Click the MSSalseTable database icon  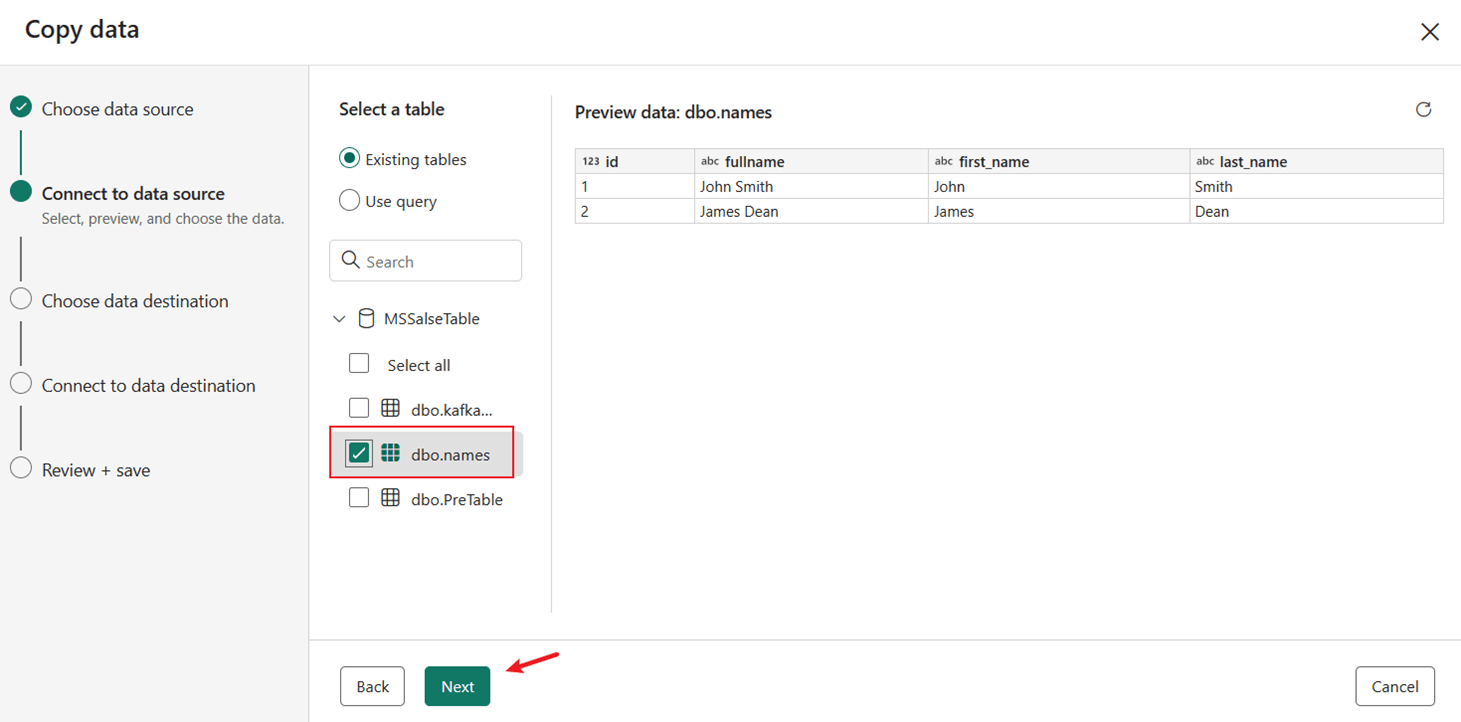click(x=367, y=319)
